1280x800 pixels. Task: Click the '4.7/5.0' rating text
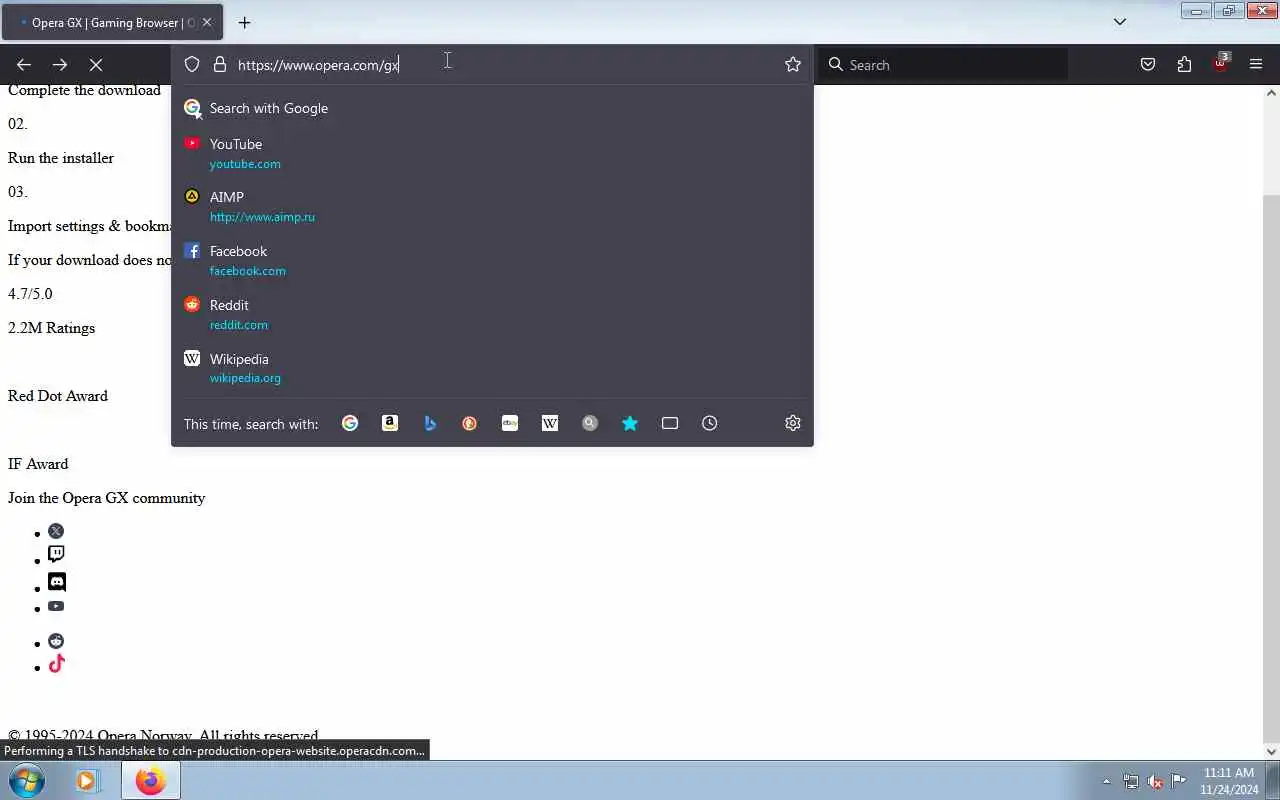point(30,294)
